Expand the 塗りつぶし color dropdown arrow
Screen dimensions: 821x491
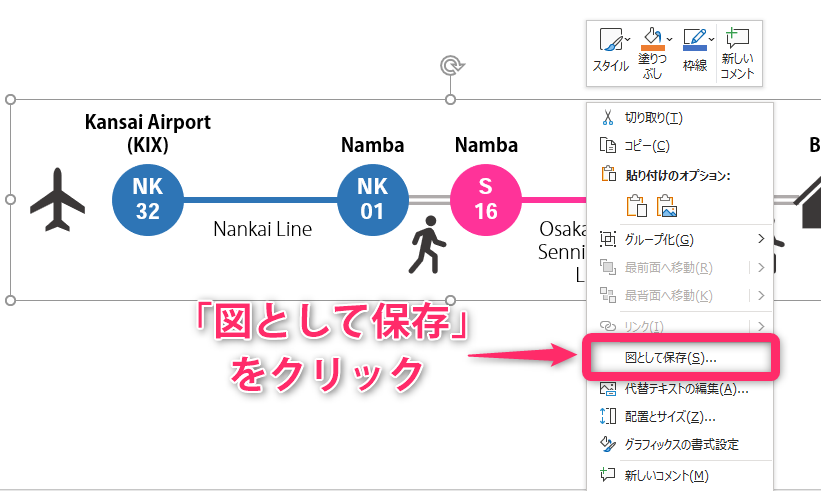[x=670, y=39]
